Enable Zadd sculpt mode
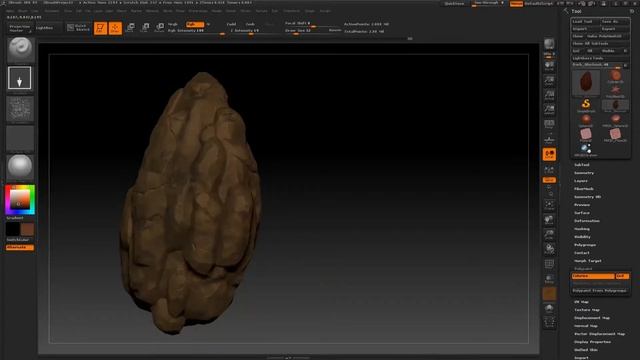This screenshot has width=640, height=360. pyautogui.click(x=231, y=24)
